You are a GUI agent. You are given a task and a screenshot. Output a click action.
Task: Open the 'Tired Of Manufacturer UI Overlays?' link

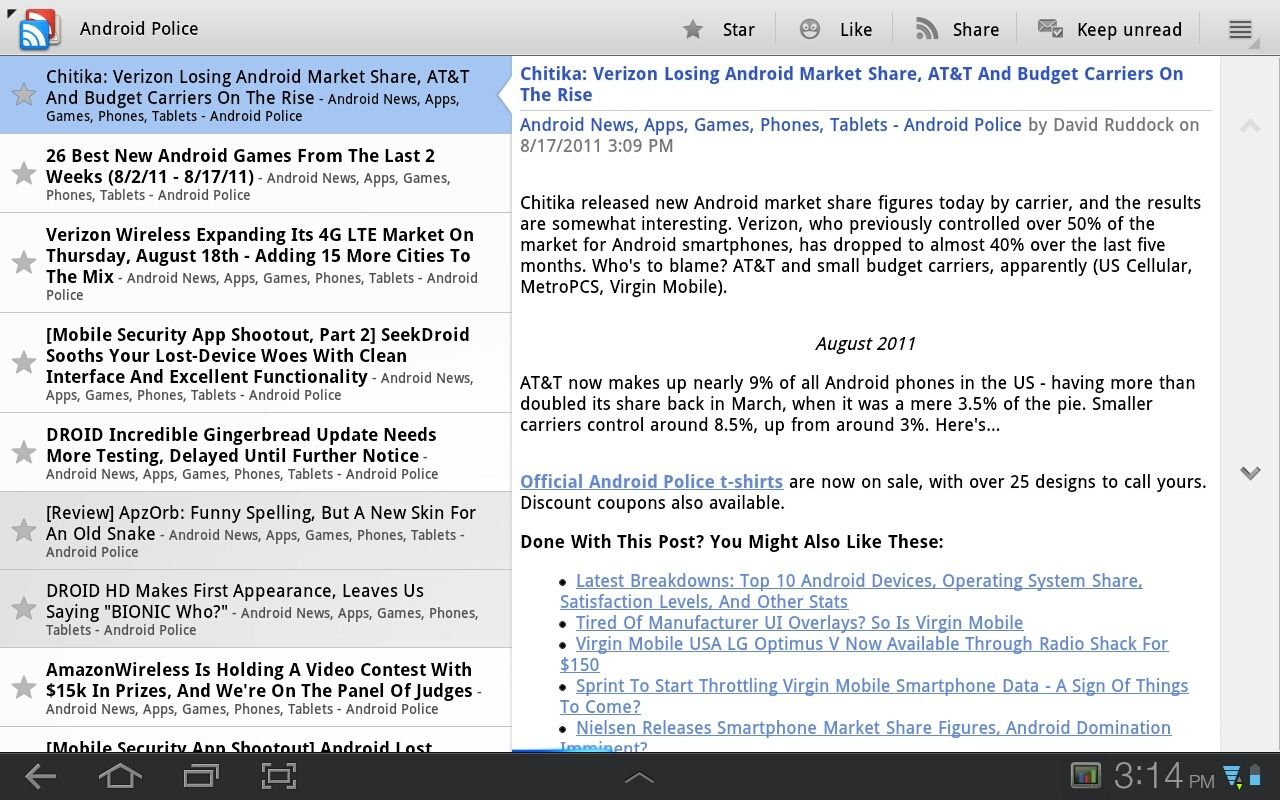click(799, 622)
